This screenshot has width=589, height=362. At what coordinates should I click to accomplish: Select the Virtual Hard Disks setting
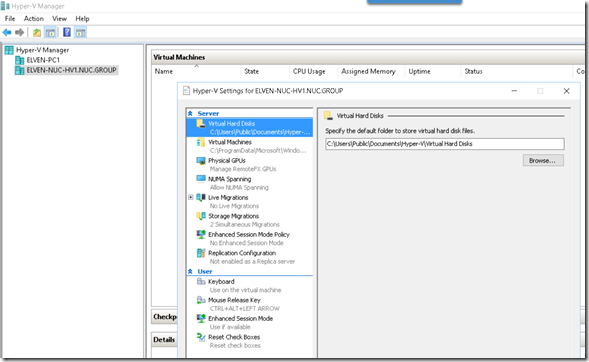pos(249,128)
